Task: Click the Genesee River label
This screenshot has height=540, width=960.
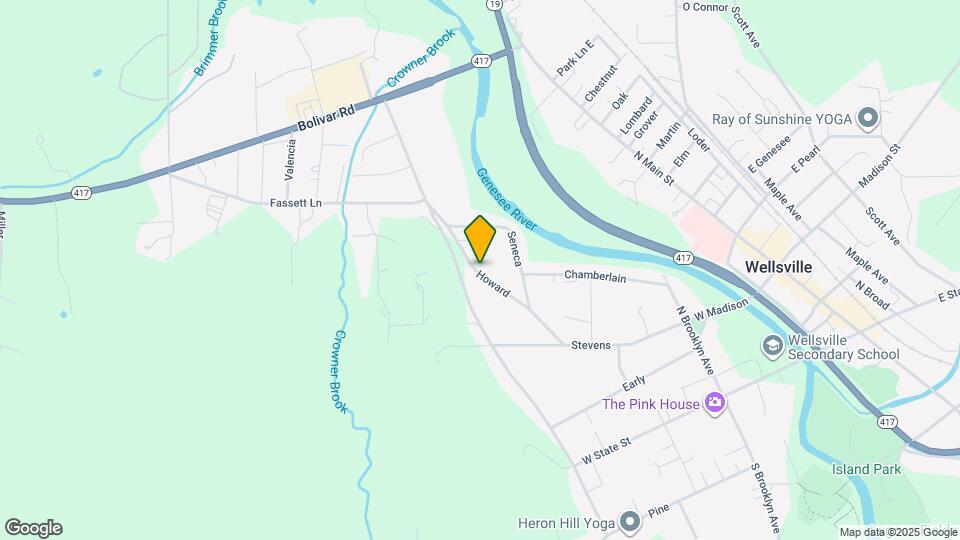Action: 506,200
